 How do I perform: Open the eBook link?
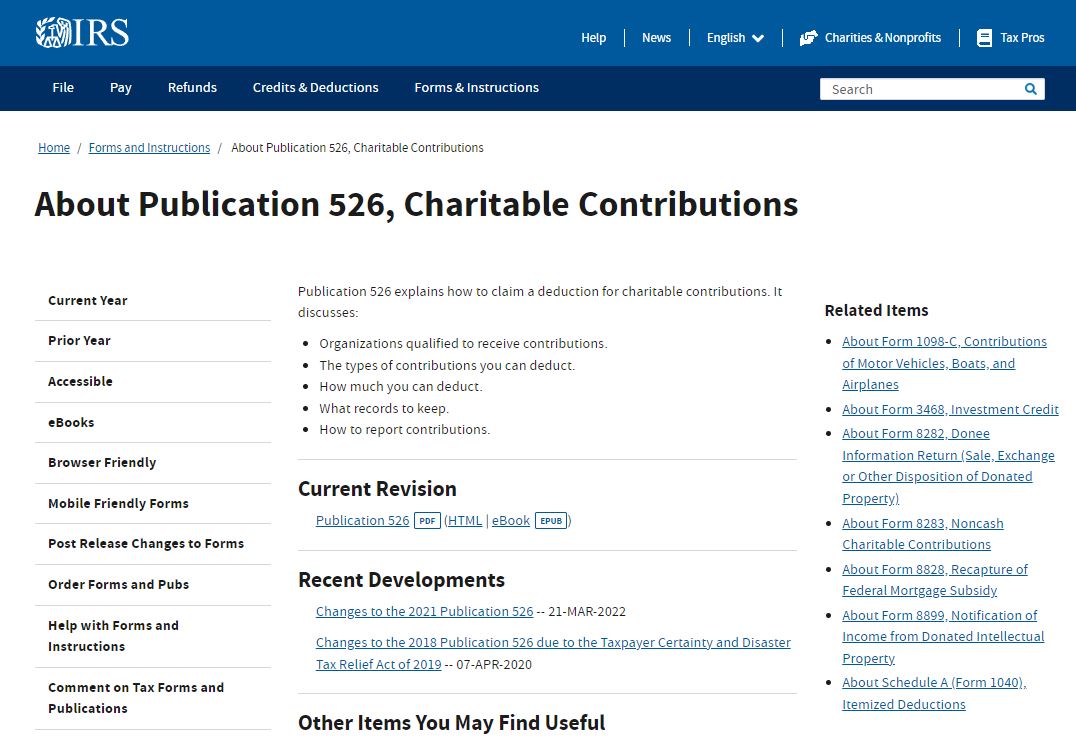511,521
